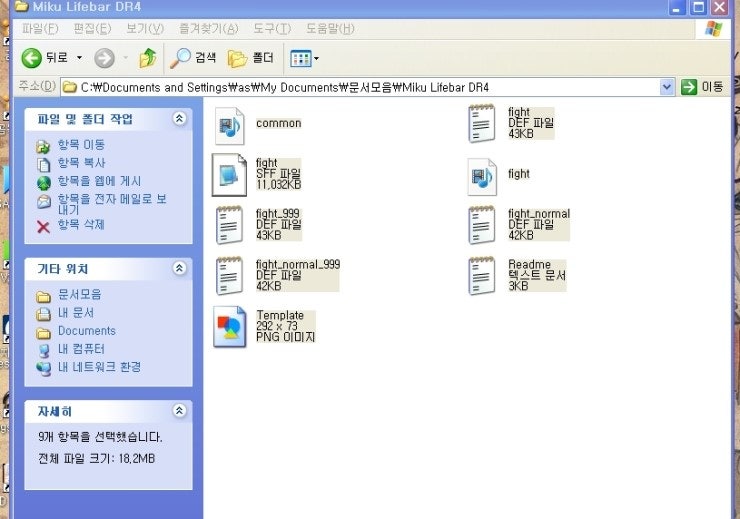
Task: Click the 내 컴퓨터 computer icon
Action: pyautogui.click(x=44, y=351)
